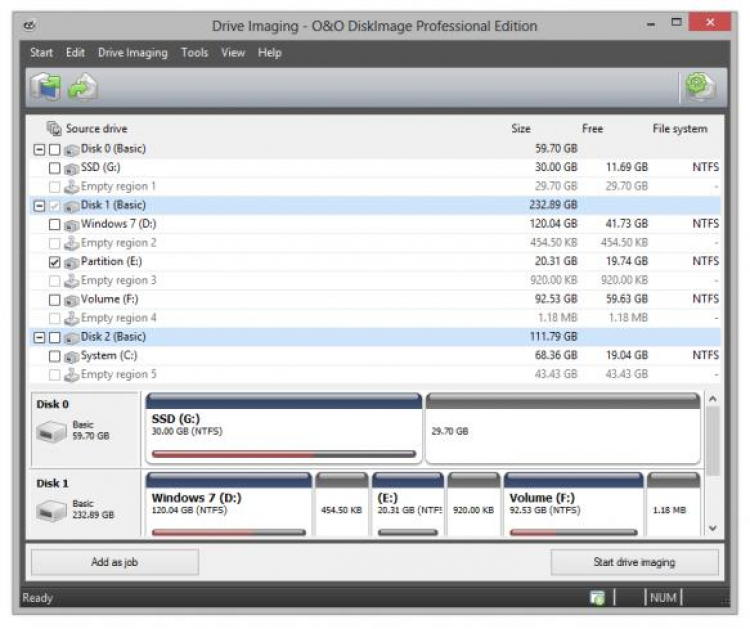Click the Volume (F:) usage bar
This screenshot has height=629, width=750.
574,532
